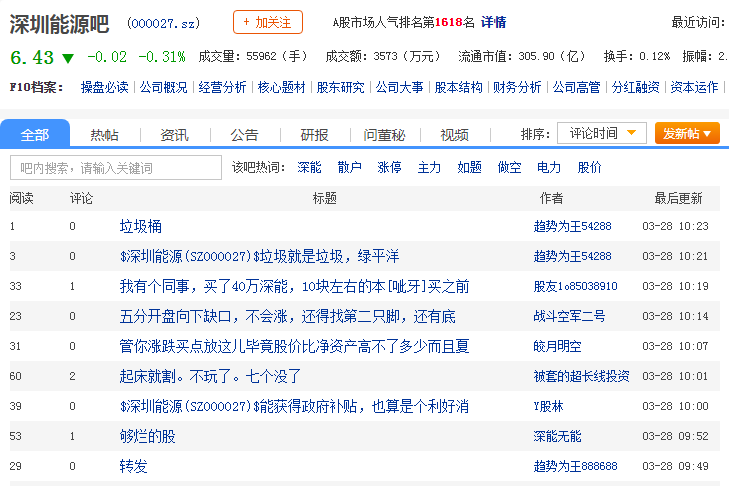
Task: Open author profile 皎月明空
Action: [x=557, y=346]
